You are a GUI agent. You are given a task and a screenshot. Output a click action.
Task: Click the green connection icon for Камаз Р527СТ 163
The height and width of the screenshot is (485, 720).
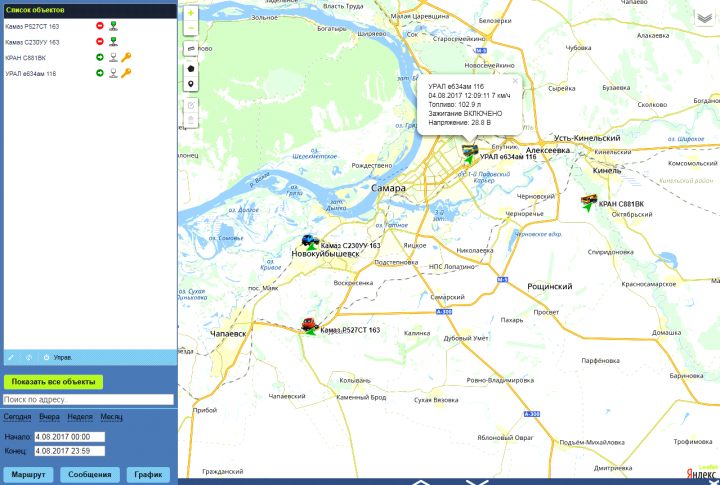[113, 26]
